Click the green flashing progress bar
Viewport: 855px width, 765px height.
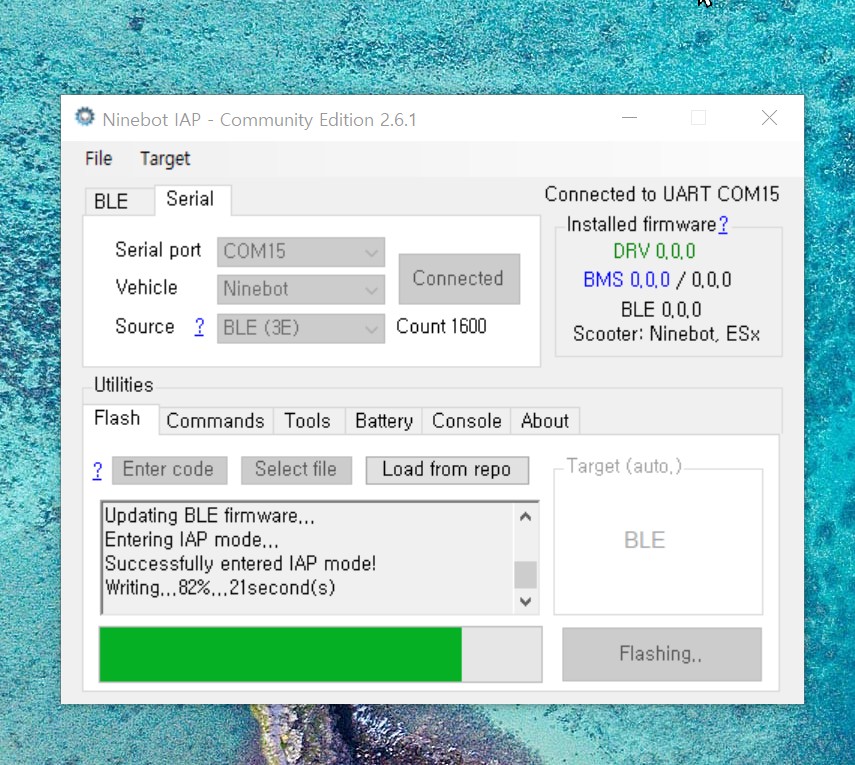click(x=321, y=654)
